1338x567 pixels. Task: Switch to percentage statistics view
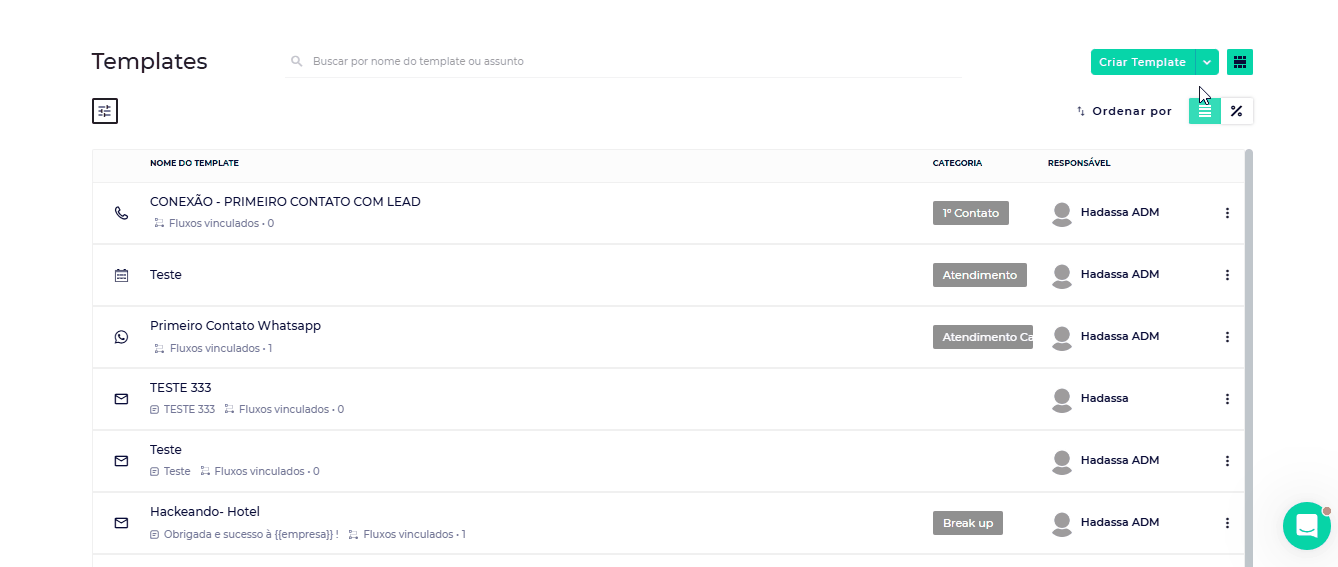[1237, 111]
